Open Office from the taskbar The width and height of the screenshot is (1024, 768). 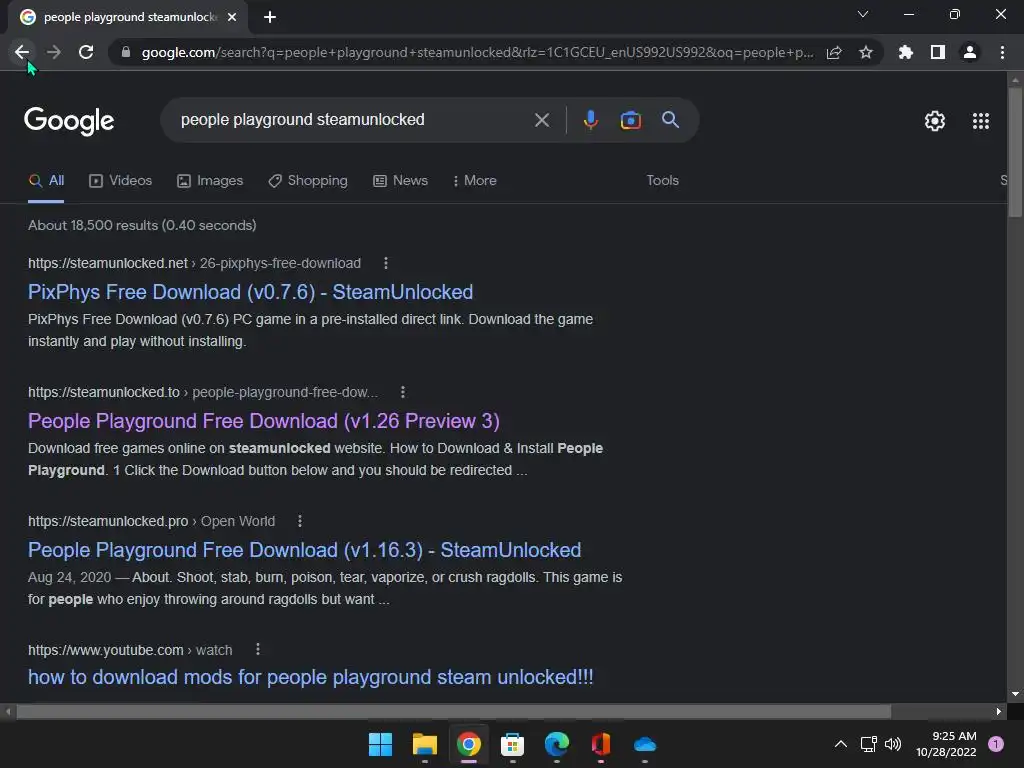pos(601,744)
